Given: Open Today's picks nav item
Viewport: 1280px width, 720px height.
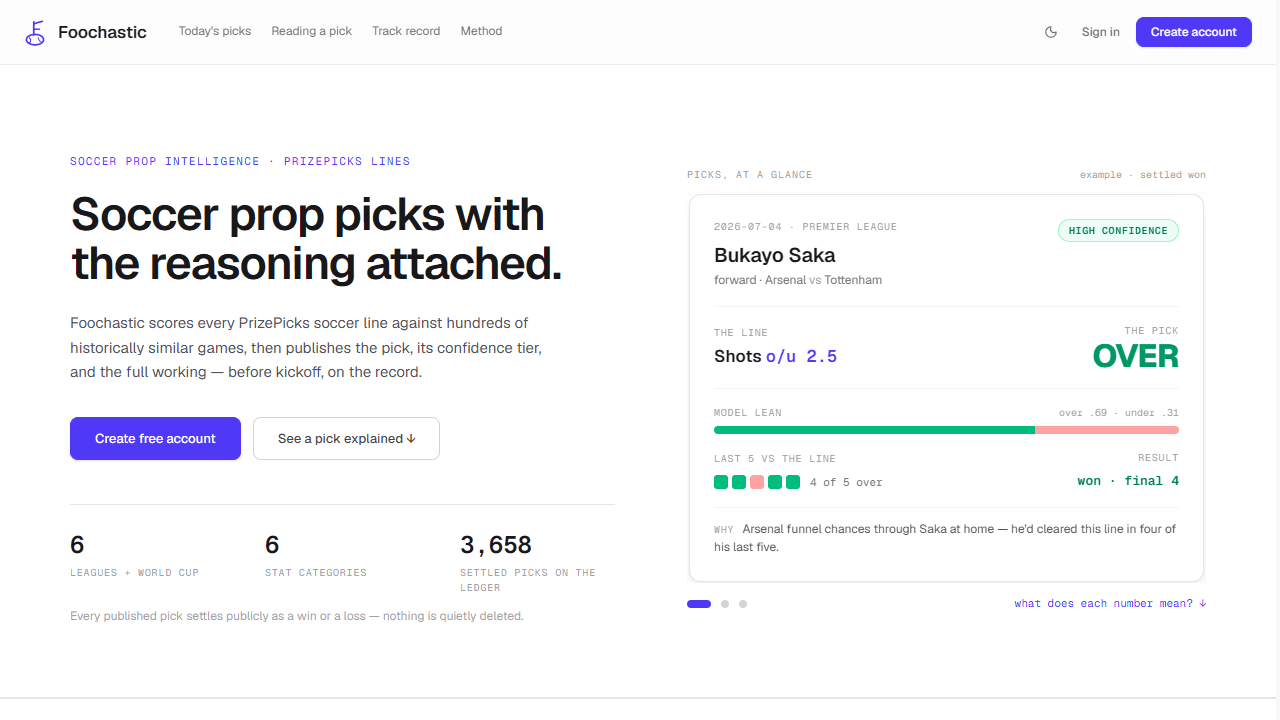Looking at the screenshot, I should (215, 31).
